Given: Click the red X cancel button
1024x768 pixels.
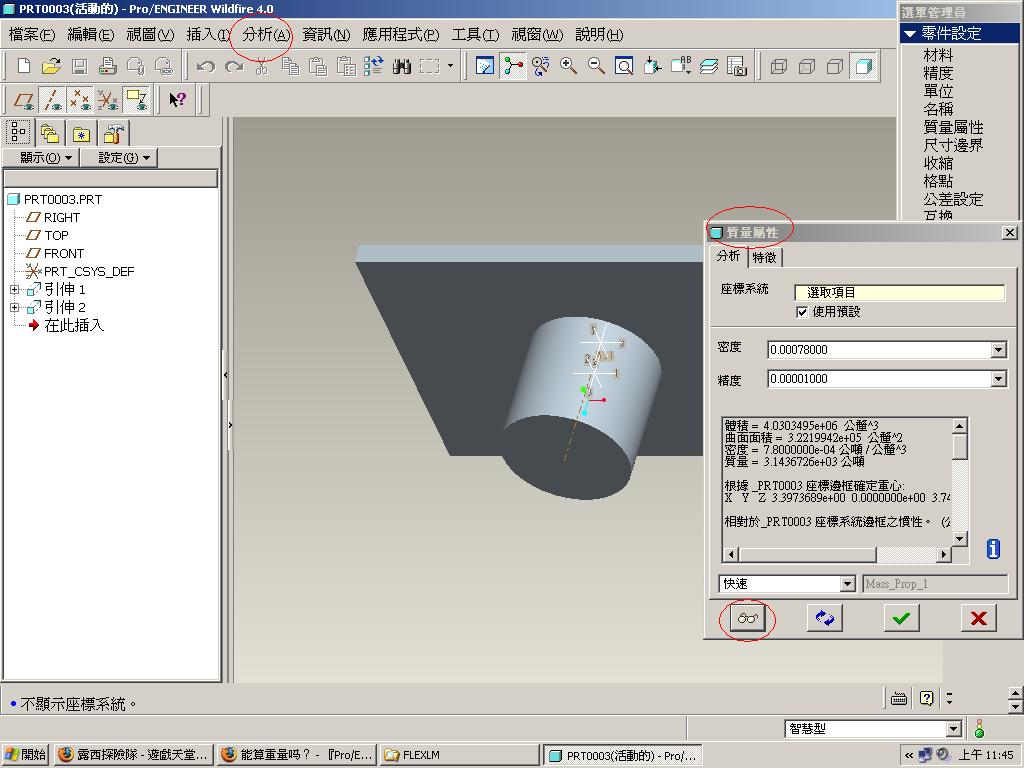Looking at the screenshot, I should tap(978, 618).
